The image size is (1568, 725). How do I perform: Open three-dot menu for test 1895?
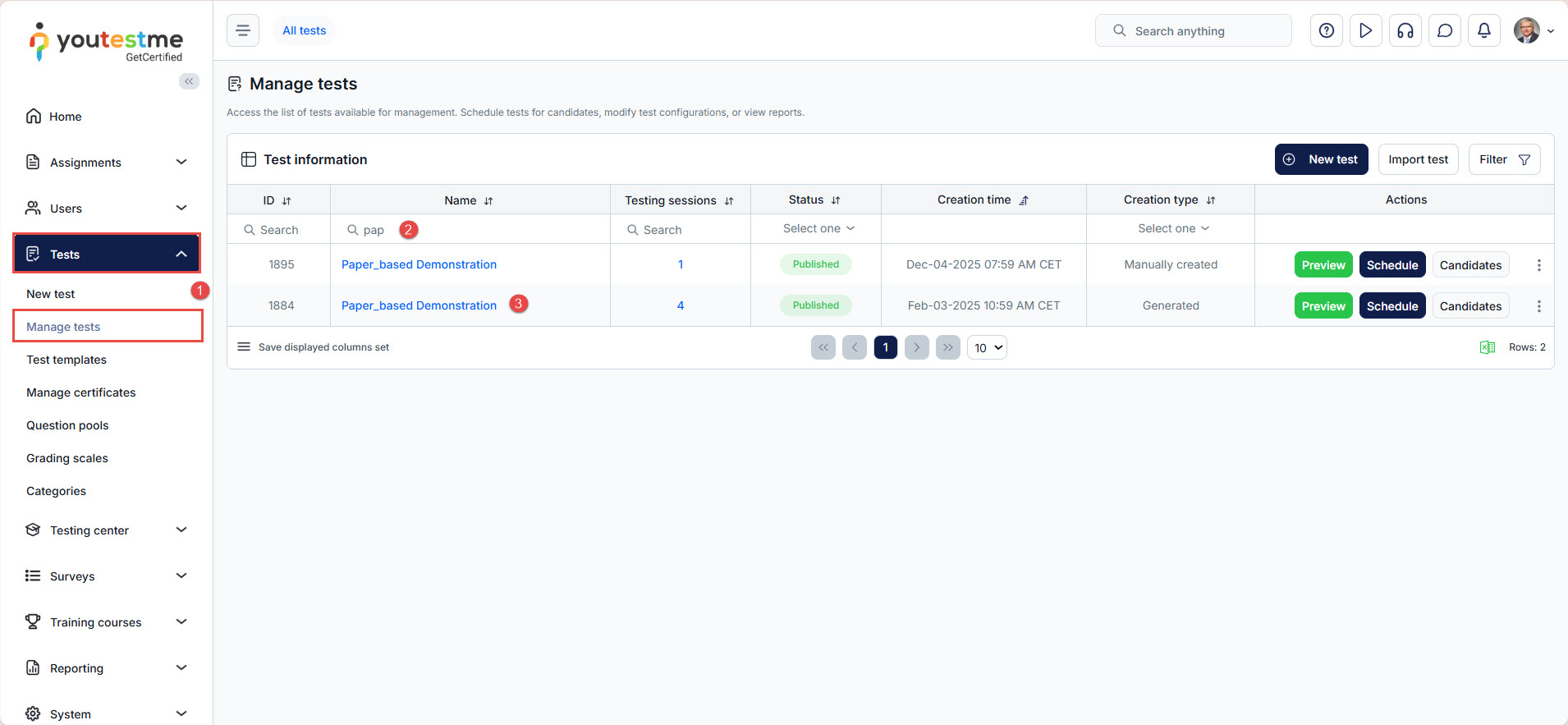[x=1538, y=265]
